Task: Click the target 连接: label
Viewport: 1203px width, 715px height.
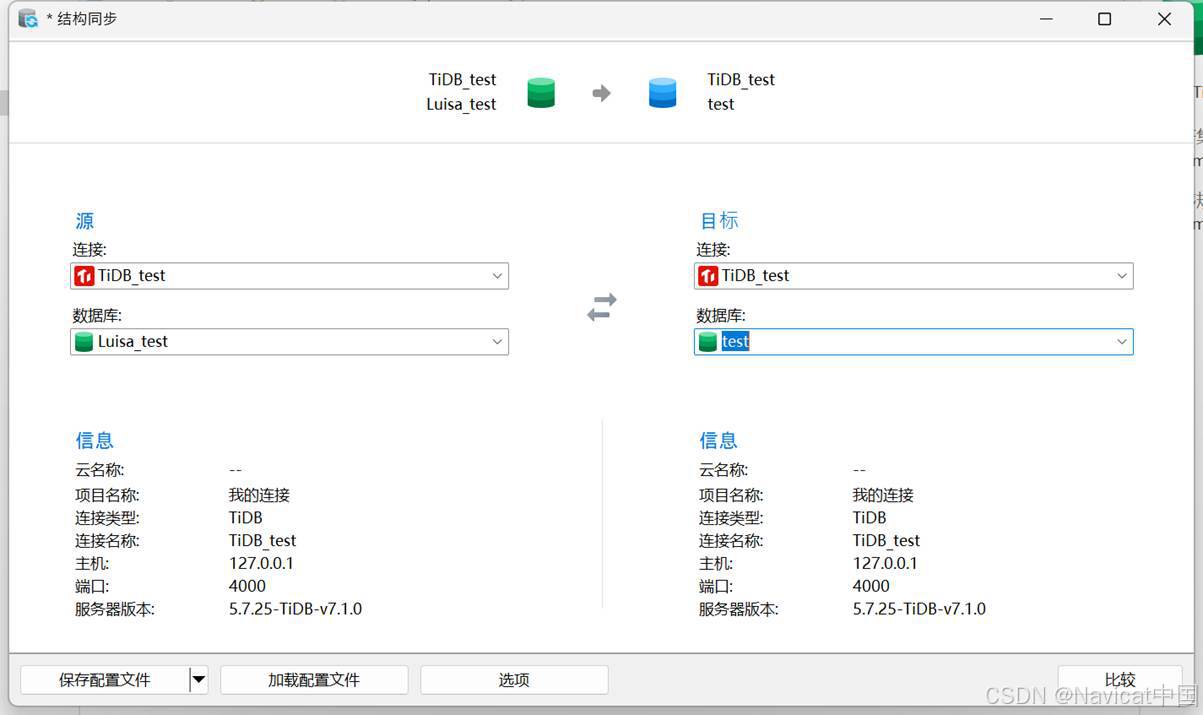Action: [713, 250]
